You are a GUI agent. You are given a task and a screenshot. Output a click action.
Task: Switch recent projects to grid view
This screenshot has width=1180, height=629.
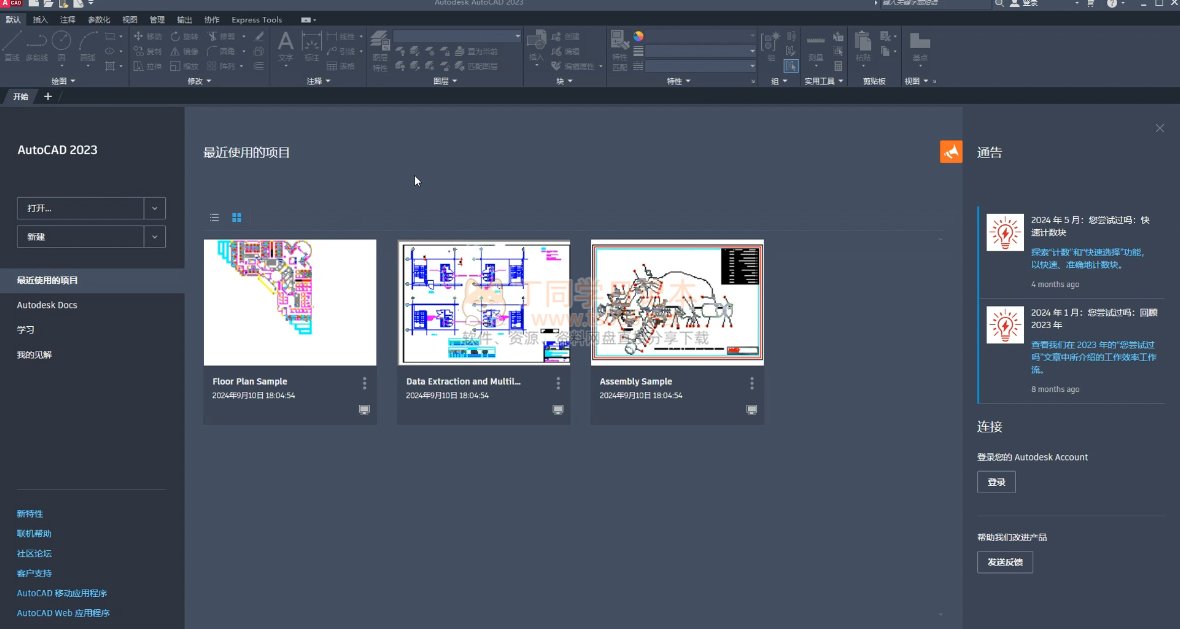click(237, 217)
